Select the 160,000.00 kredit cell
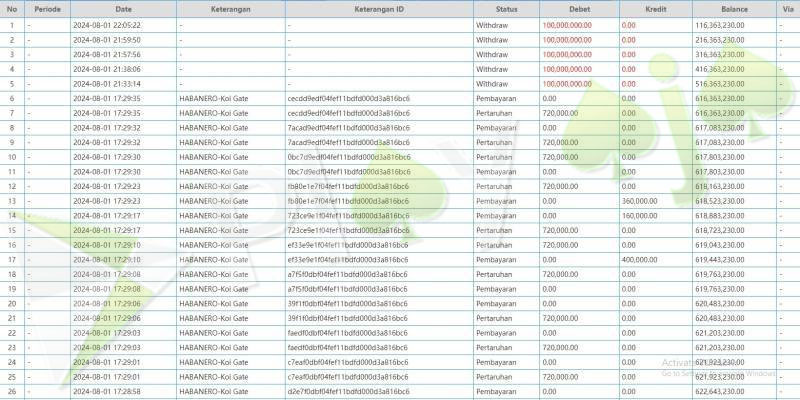This screenshot has width=800, height=400. [x=639, y=216]
